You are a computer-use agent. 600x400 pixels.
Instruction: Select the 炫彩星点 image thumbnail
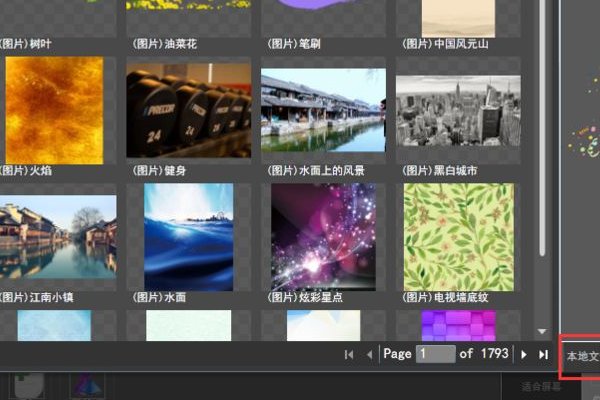point(323,237)
